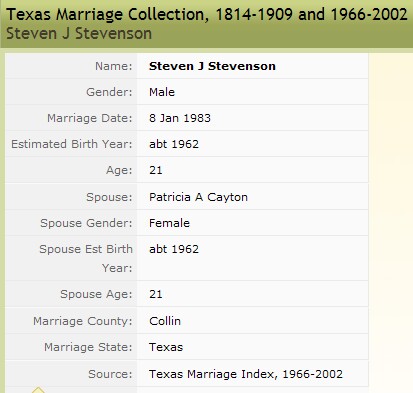Click the yellow diamond icon below Source
413x393 pixels.
38,390
